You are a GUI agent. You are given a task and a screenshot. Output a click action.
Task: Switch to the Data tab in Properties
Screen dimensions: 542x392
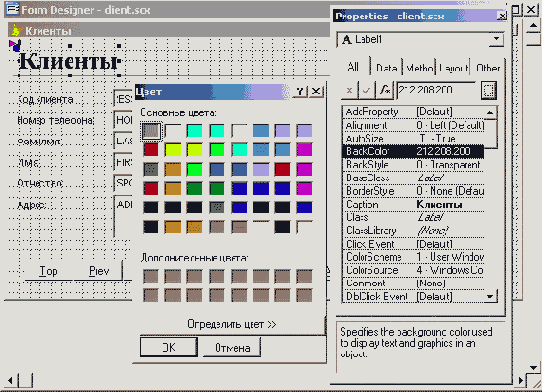(x=386, y=67)
